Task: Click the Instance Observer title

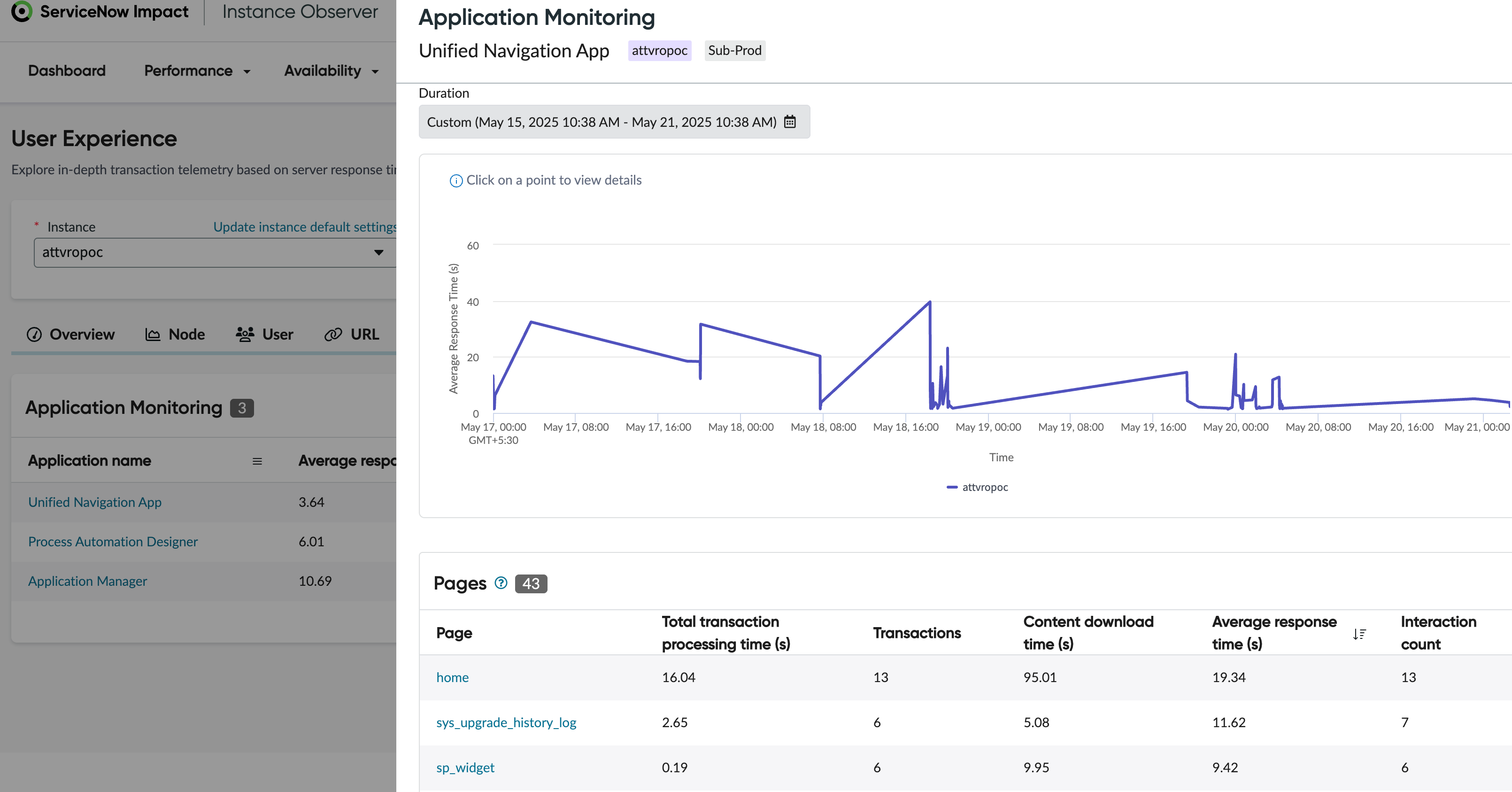Action: point(300,12)
